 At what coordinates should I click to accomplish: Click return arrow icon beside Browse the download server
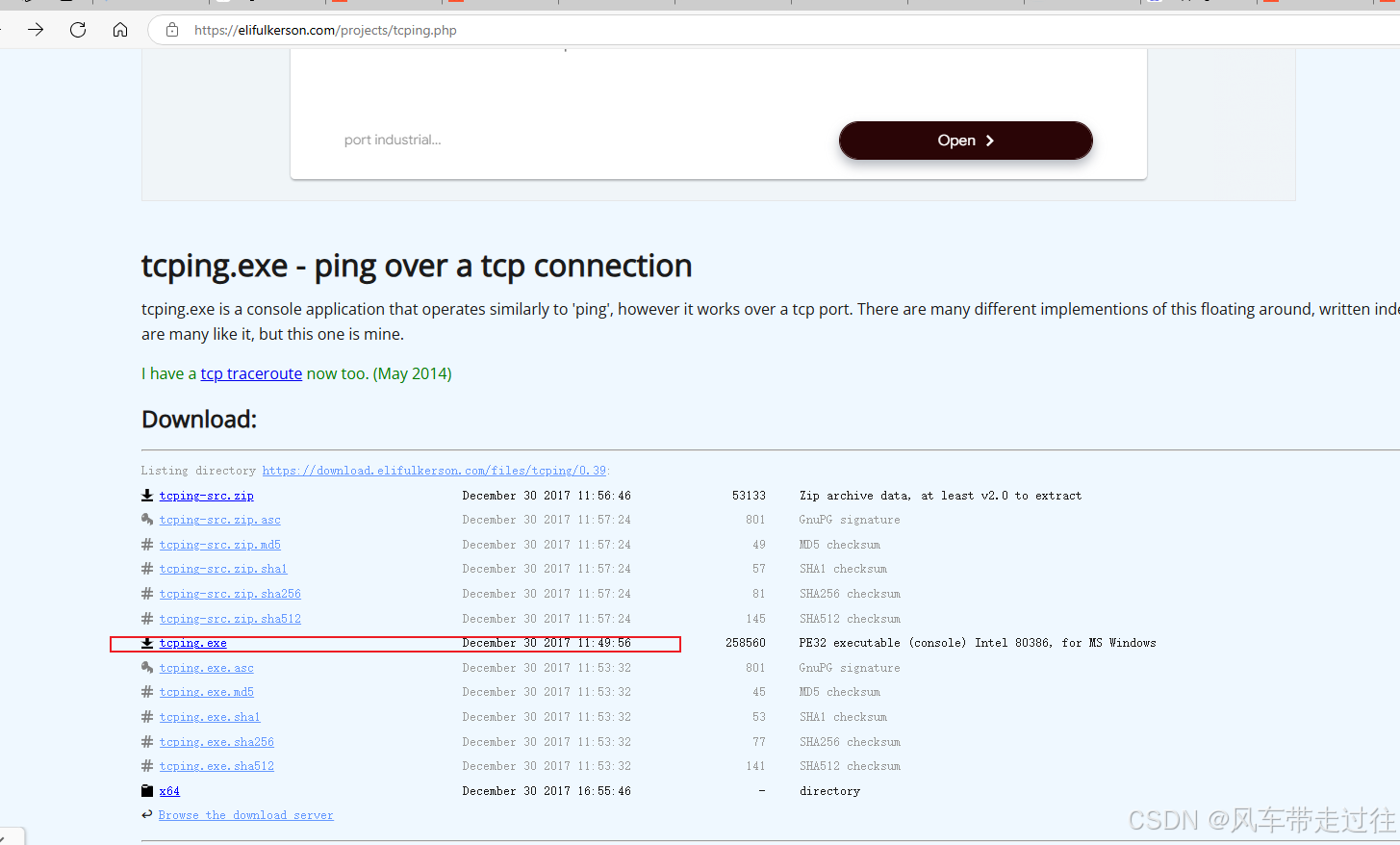(x=147, y=815)
